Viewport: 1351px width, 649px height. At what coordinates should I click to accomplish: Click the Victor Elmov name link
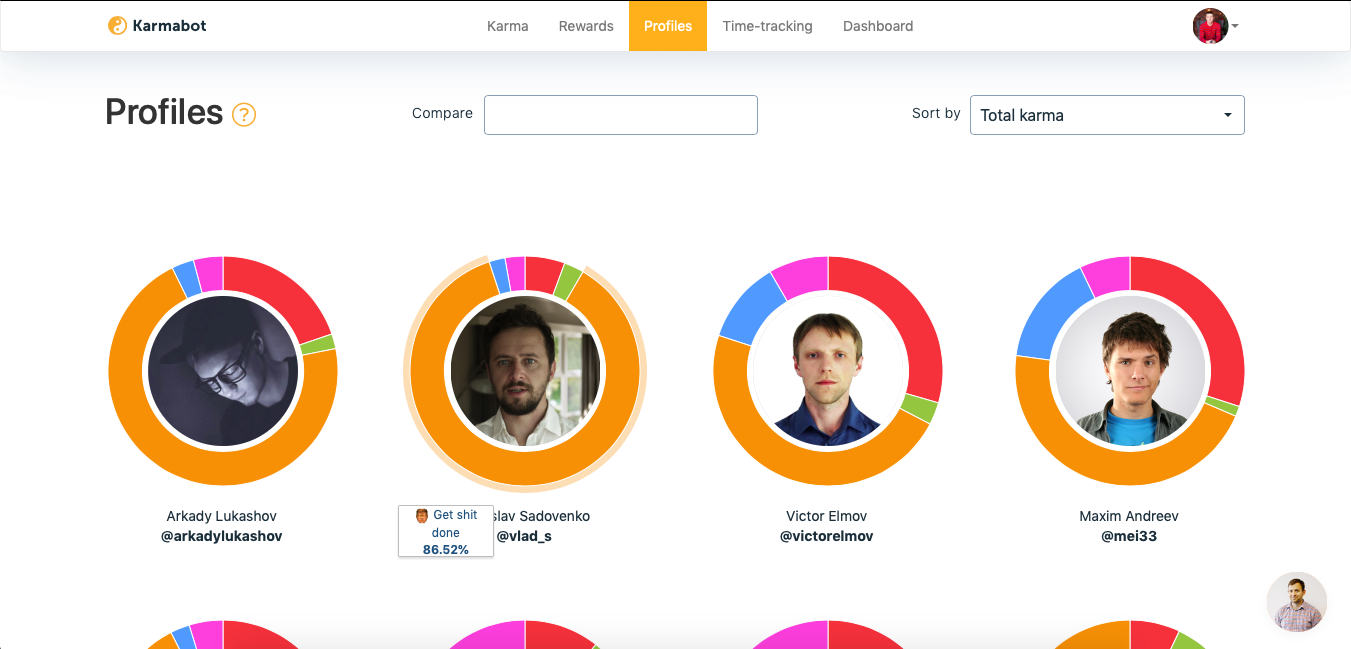[x=827, y=516]
